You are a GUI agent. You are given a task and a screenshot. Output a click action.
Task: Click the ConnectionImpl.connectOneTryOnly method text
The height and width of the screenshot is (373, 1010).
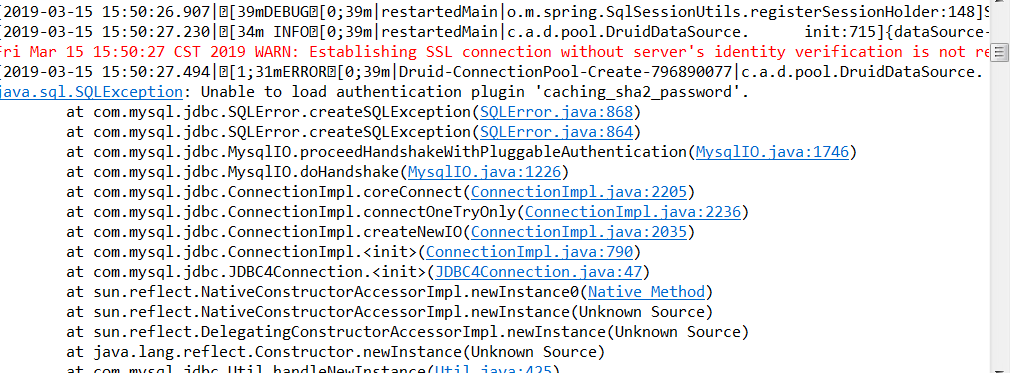tap(372, 212)
